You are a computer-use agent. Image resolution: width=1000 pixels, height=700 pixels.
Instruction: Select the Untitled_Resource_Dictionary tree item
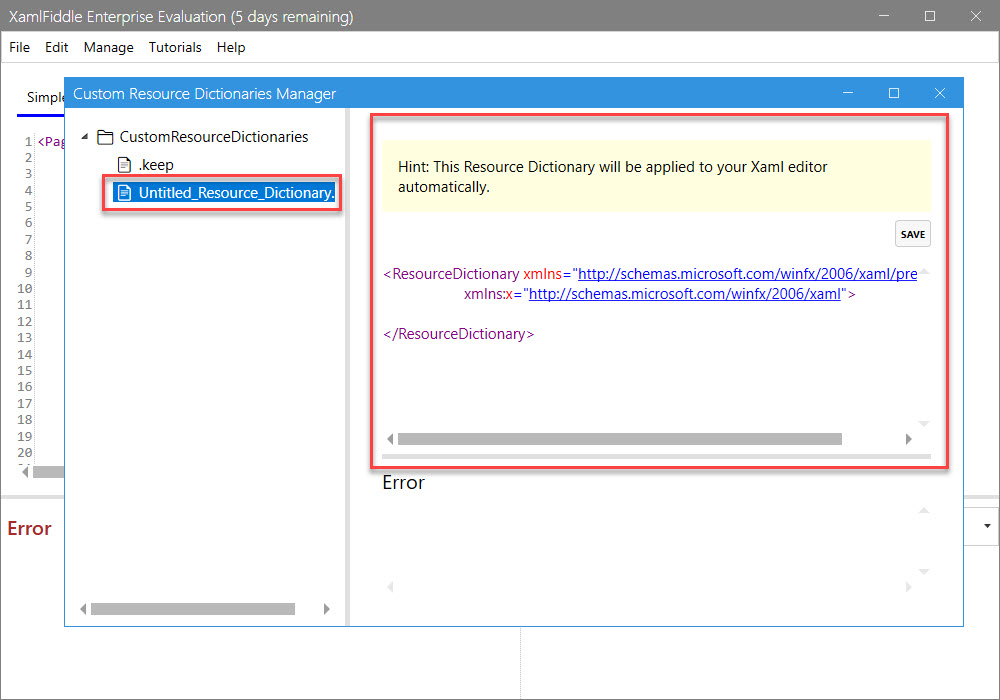[x=224, y=193]
